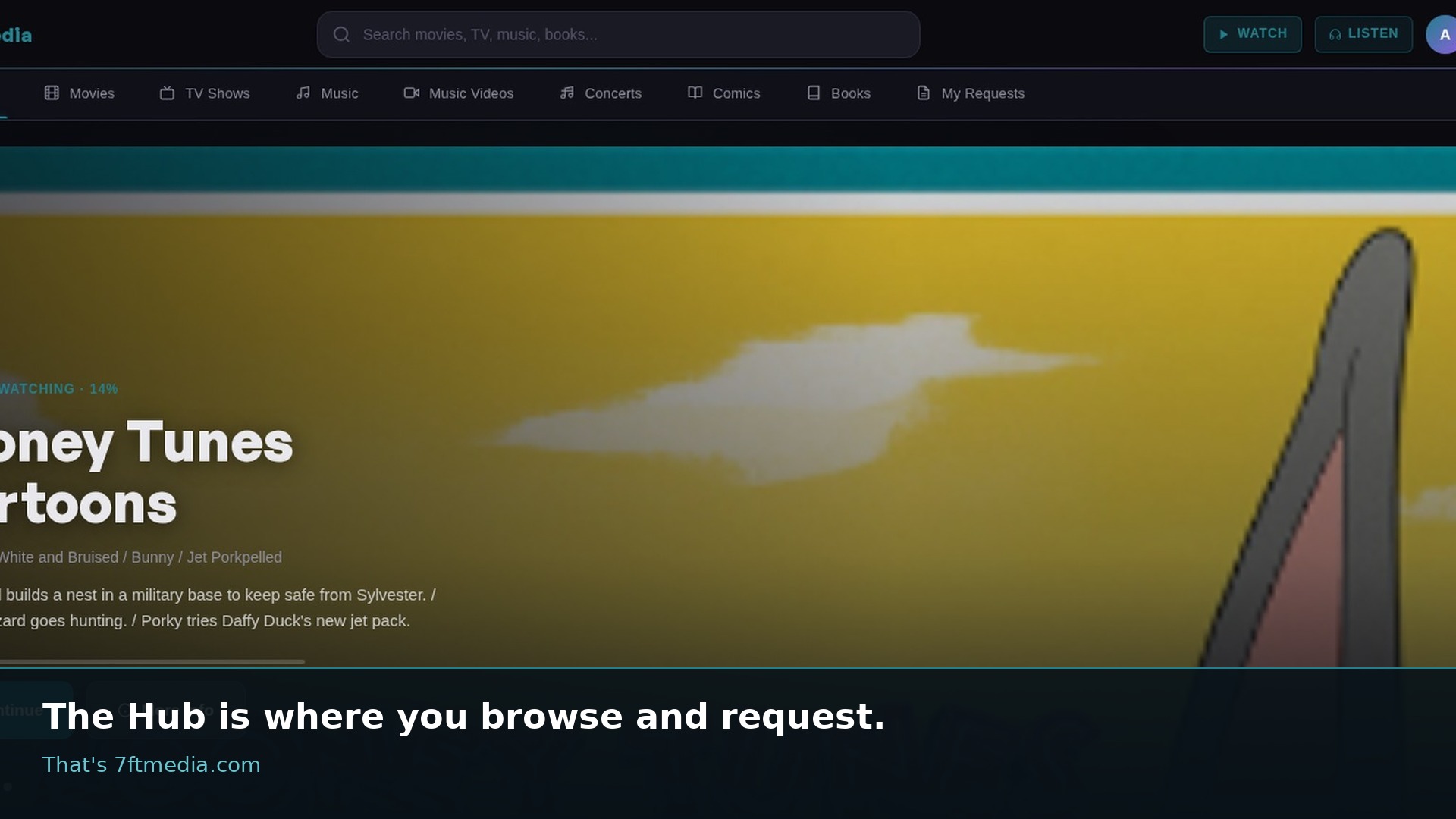The height and width of the screenshot is (819, 1456).
Task: Click the Looney Tunes Cartoons title
Action: [x=146, y=473]
